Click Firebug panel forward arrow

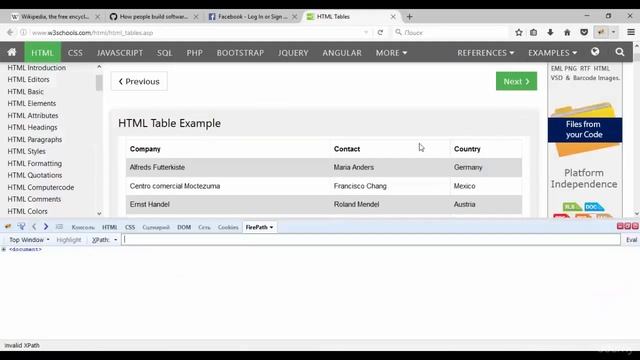(x=46, y=227)
